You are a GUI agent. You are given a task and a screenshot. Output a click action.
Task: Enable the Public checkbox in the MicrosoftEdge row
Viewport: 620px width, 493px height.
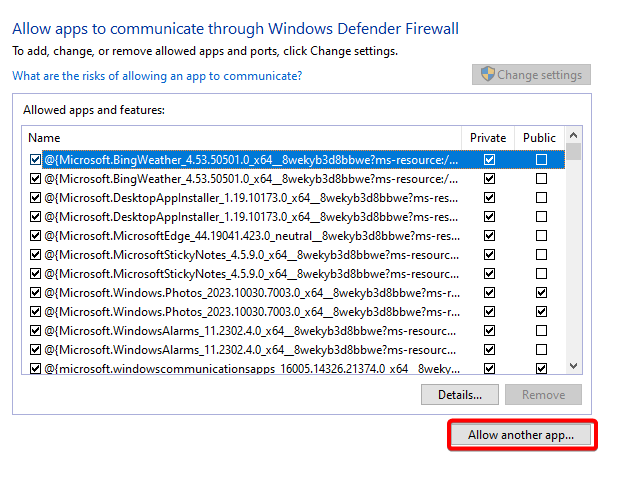pos(541,236)
